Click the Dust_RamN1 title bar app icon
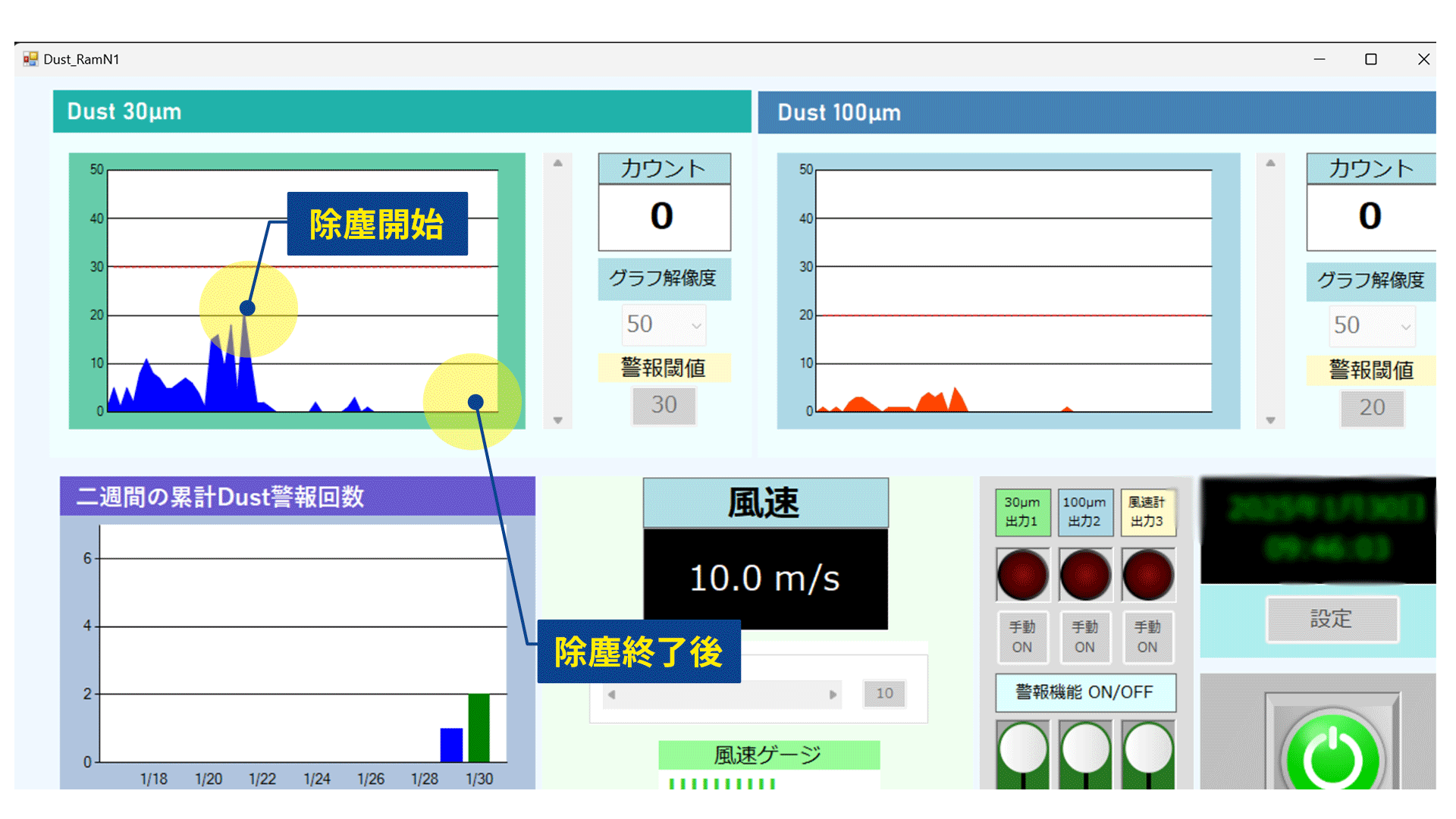 [30, 59]
